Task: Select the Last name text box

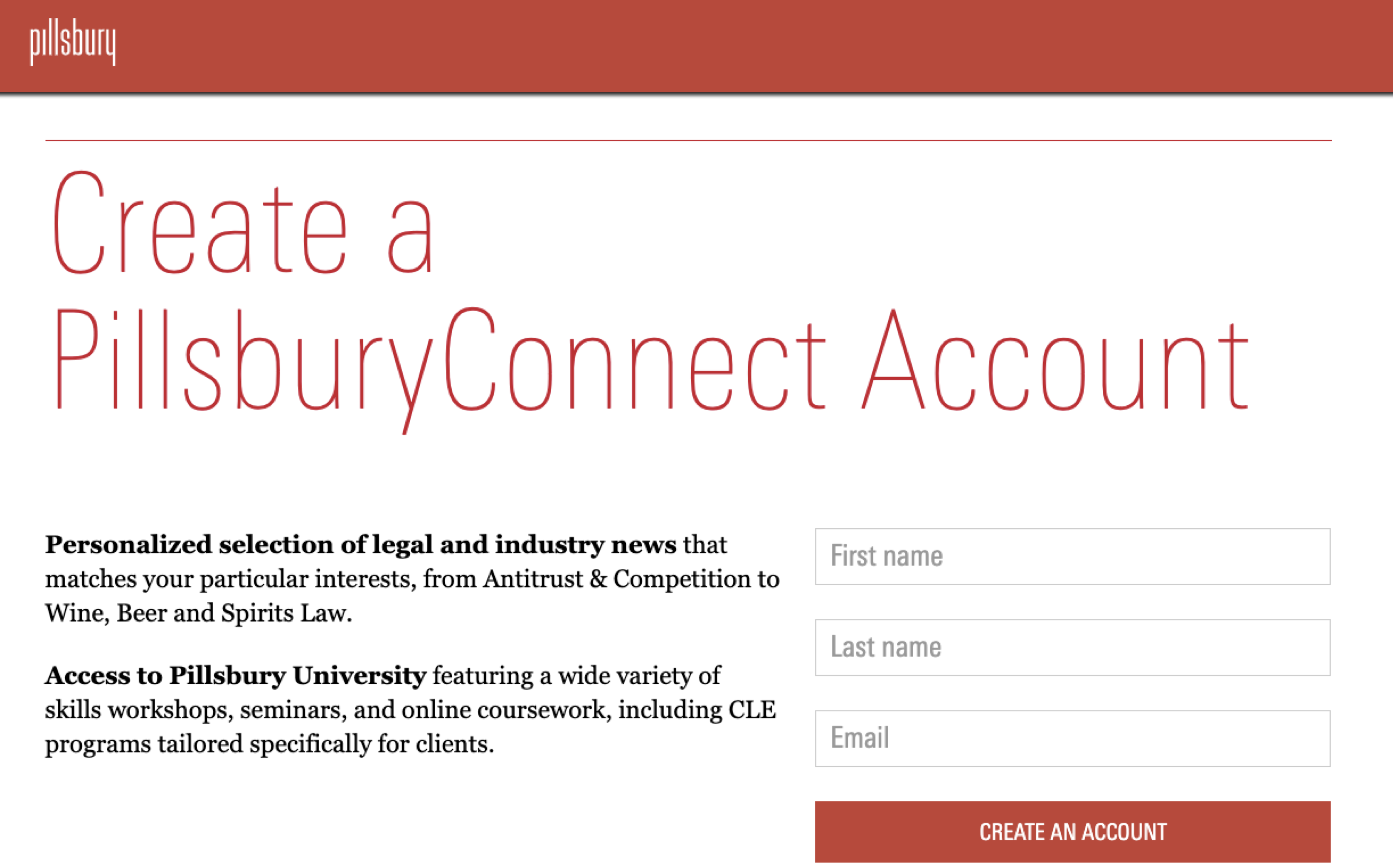Action: click(1072, 647)
